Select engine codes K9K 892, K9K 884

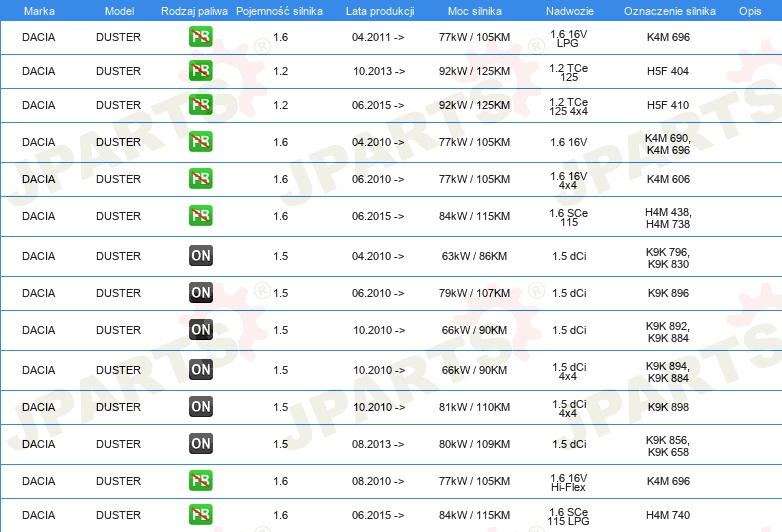[x=668, y=332]
